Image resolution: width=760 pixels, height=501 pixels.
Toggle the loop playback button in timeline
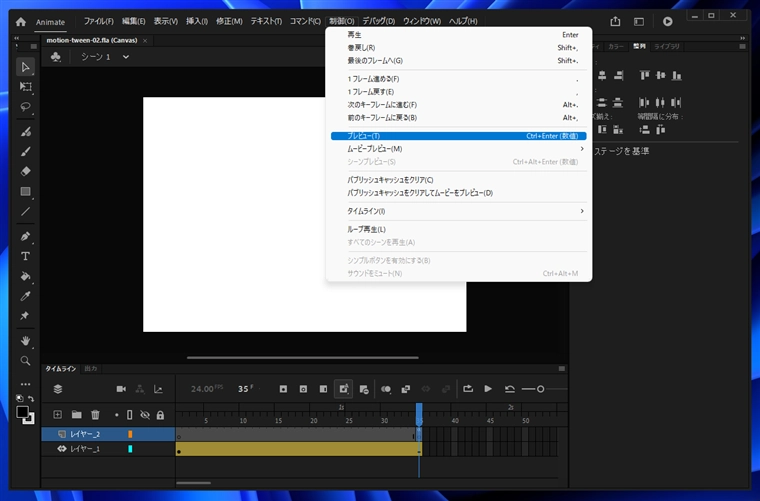468,389
